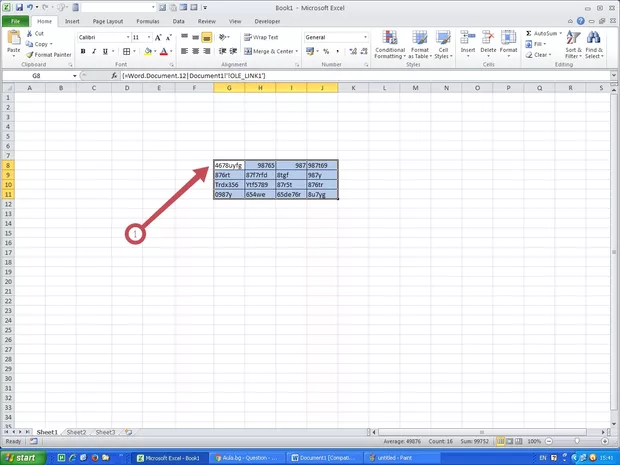Click inside the formula bar text
This screenshot has height=465, width=620.
pos(300,76)
